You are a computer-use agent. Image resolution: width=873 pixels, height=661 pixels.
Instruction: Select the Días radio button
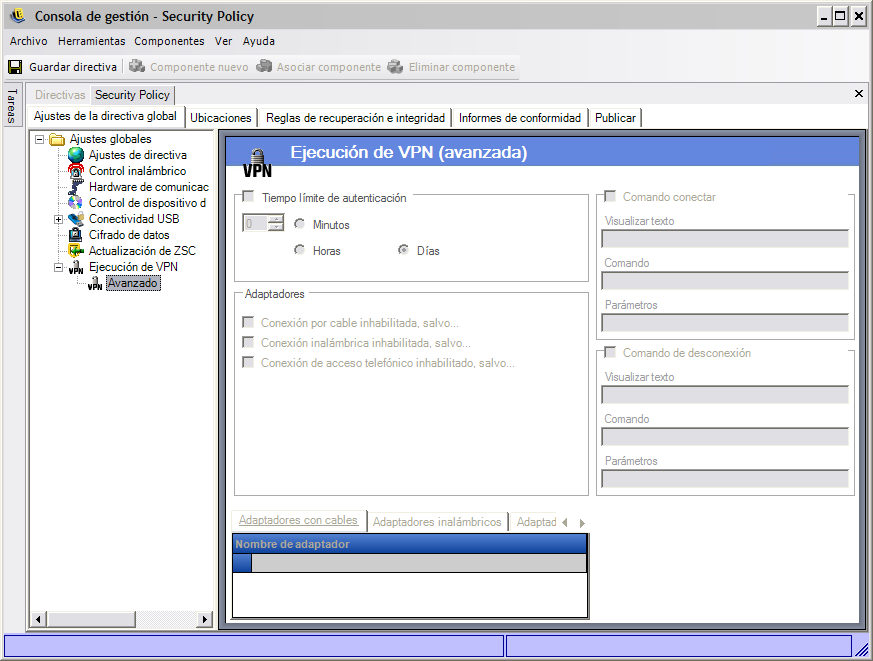tap(404, 250)
